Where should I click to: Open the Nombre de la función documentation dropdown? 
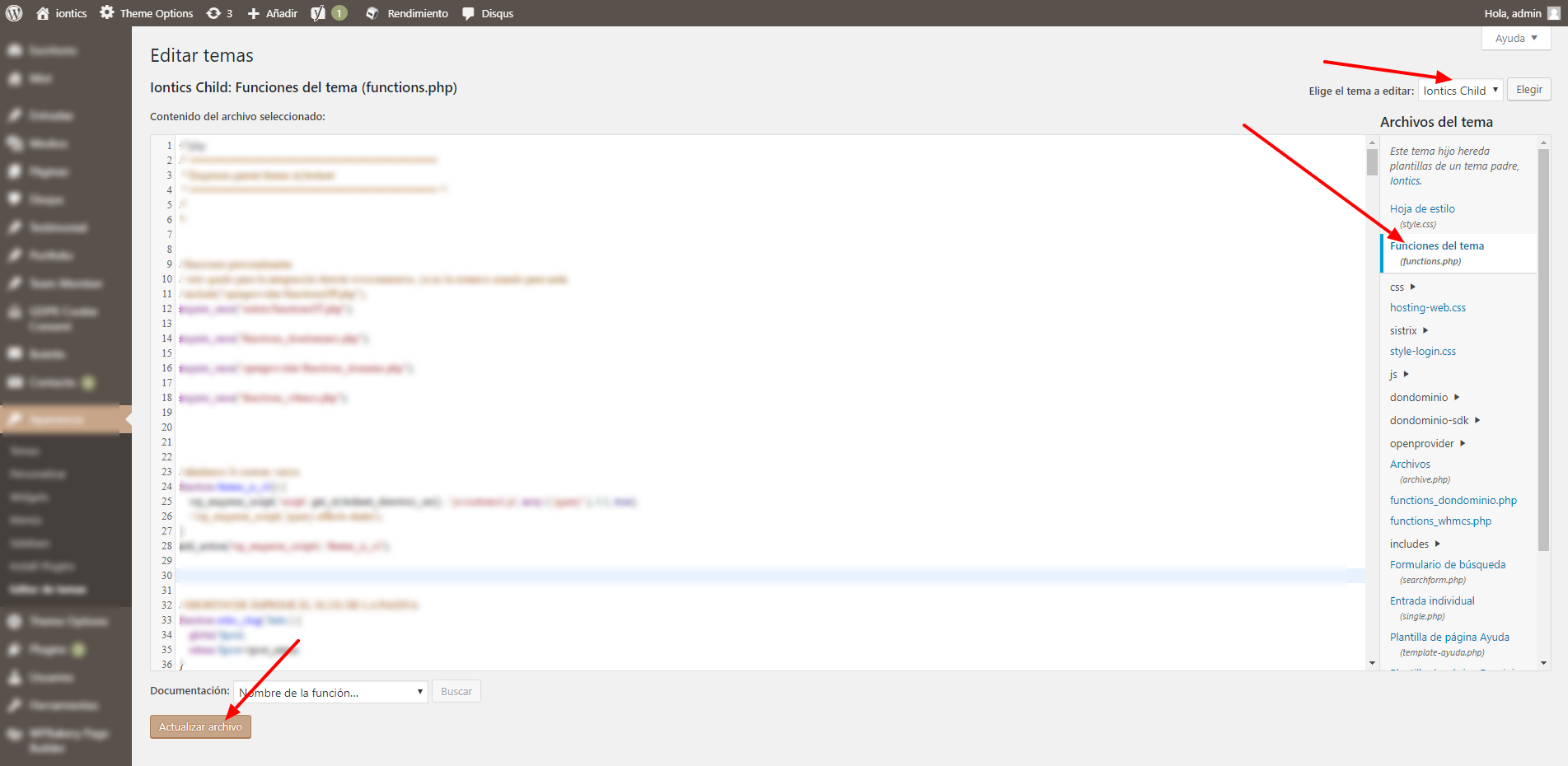point(330,692)
